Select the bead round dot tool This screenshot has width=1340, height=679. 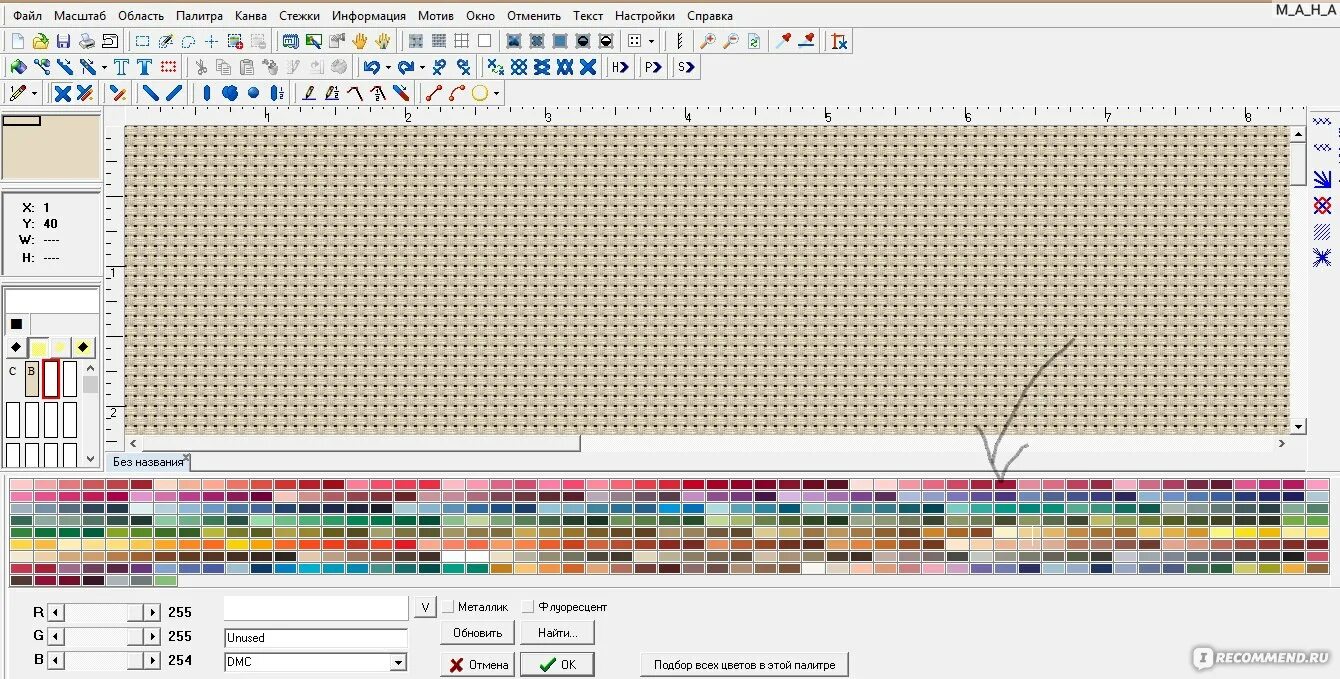click(253, 93)
